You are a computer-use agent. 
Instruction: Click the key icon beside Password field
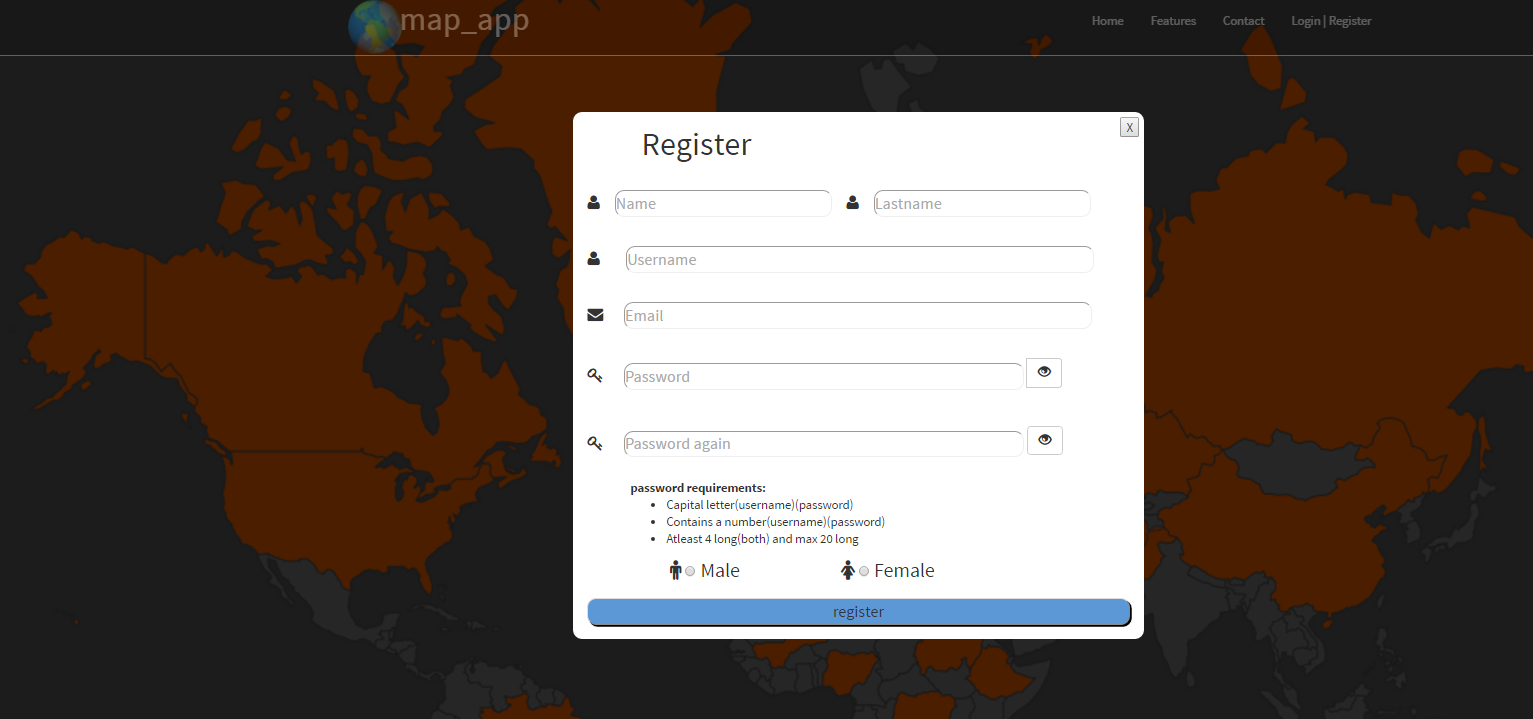595,376
